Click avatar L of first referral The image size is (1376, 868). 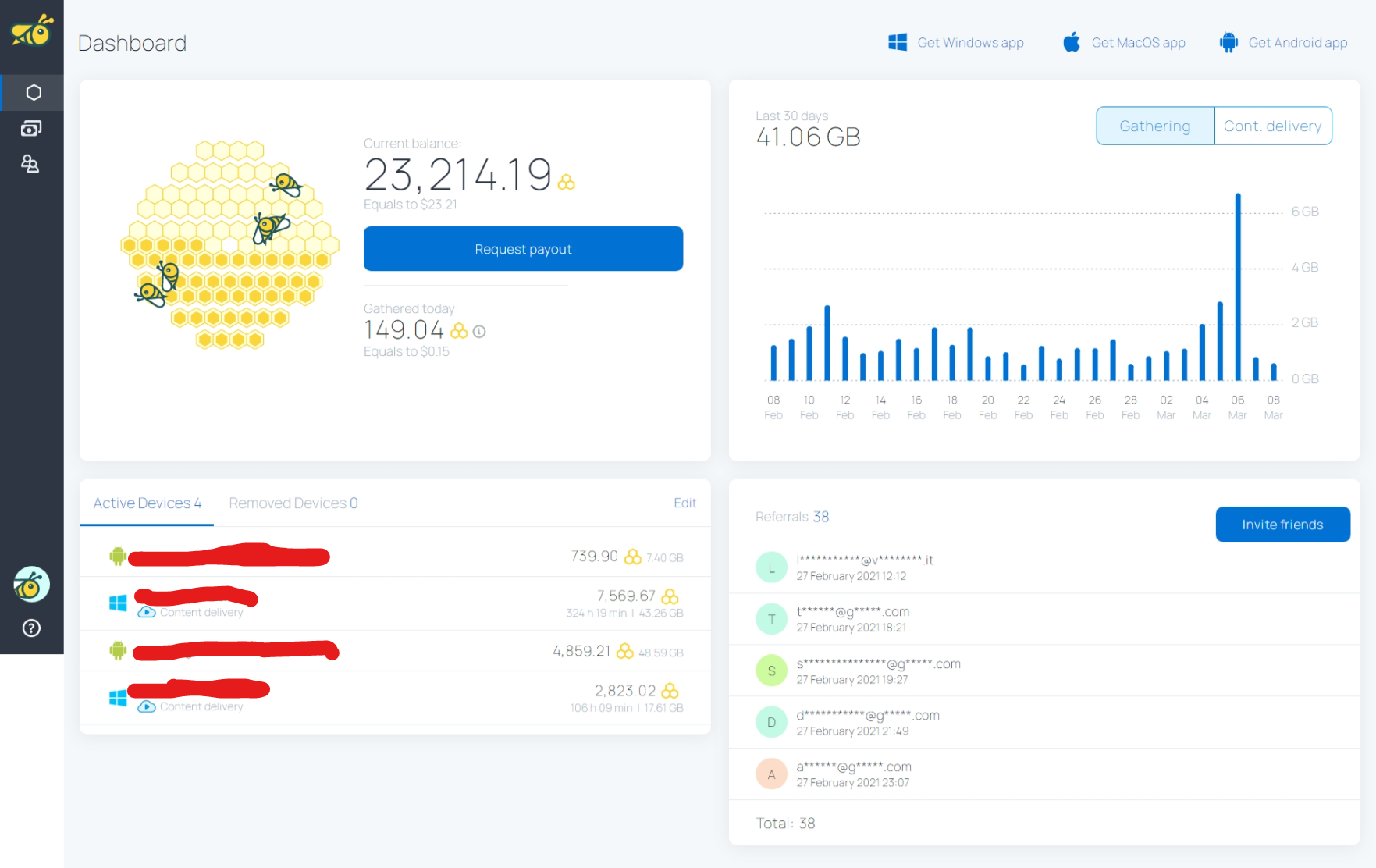(771, 567)
